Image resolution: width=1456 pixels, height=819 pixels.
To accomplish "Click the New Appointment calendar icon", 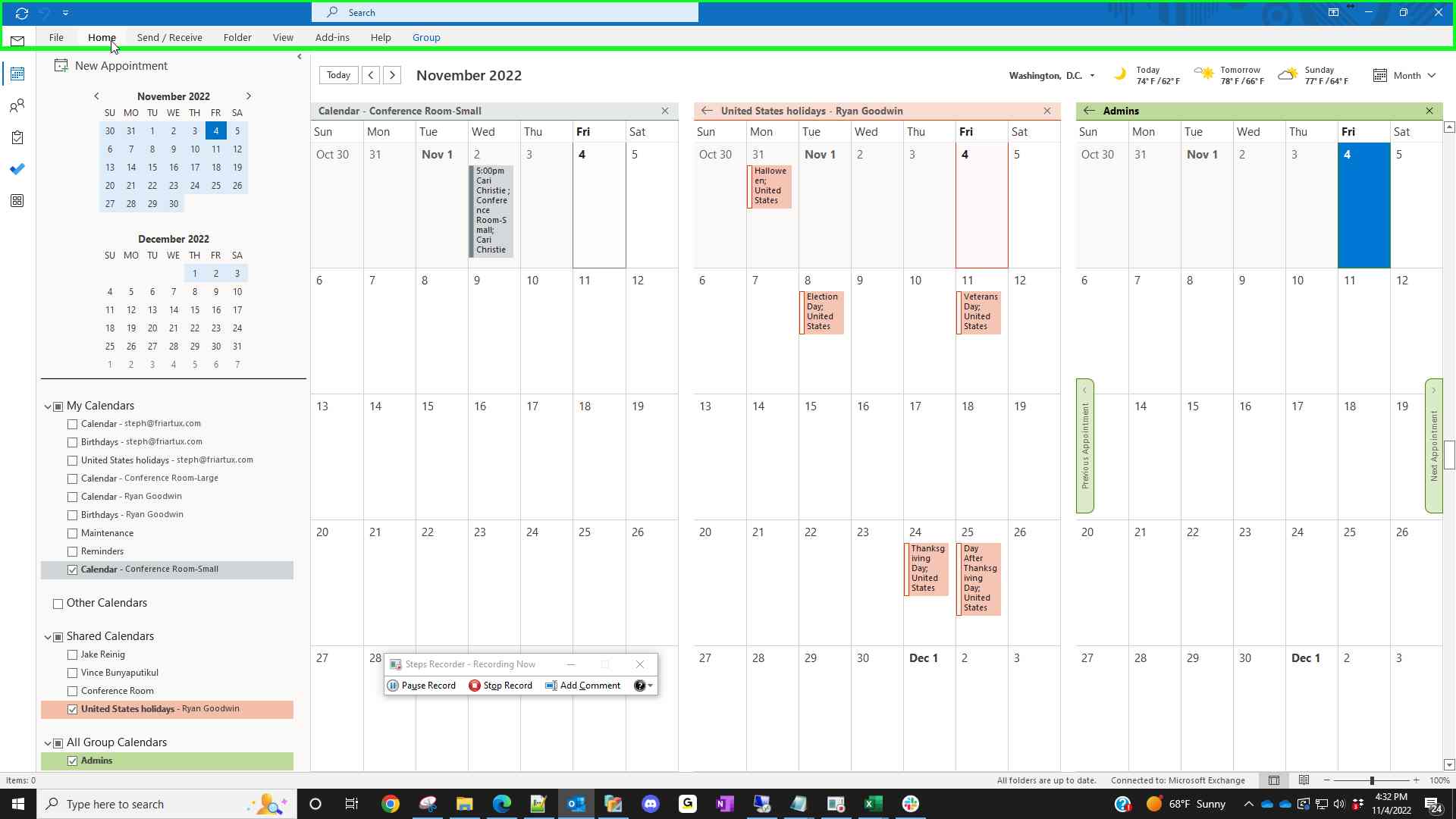I will coord(61,66).
